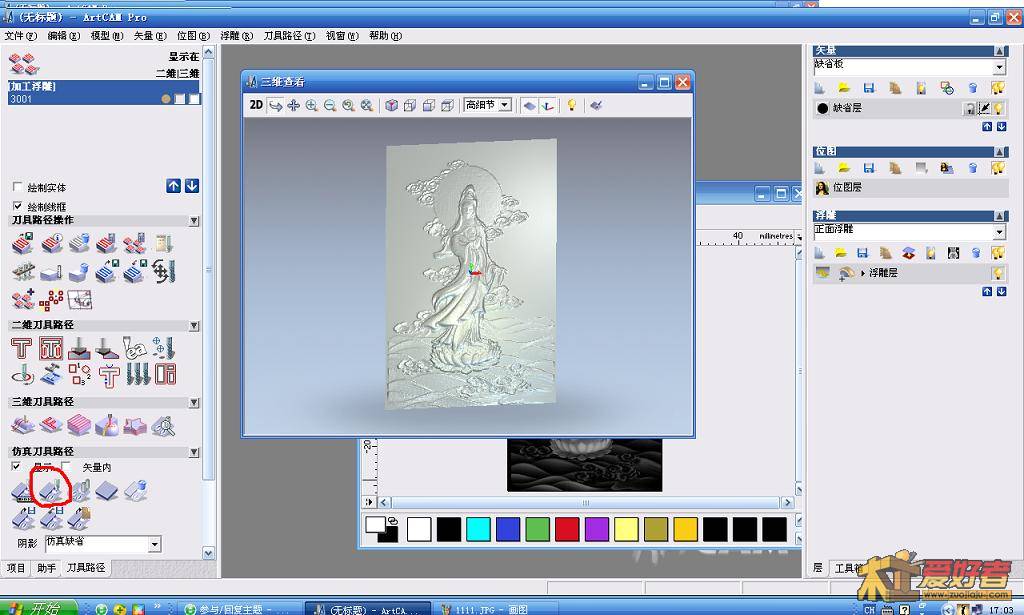The image size is (1024, 615).
Task: Select the machine relief 3D toolpath icon
Action: pos(23,426)
